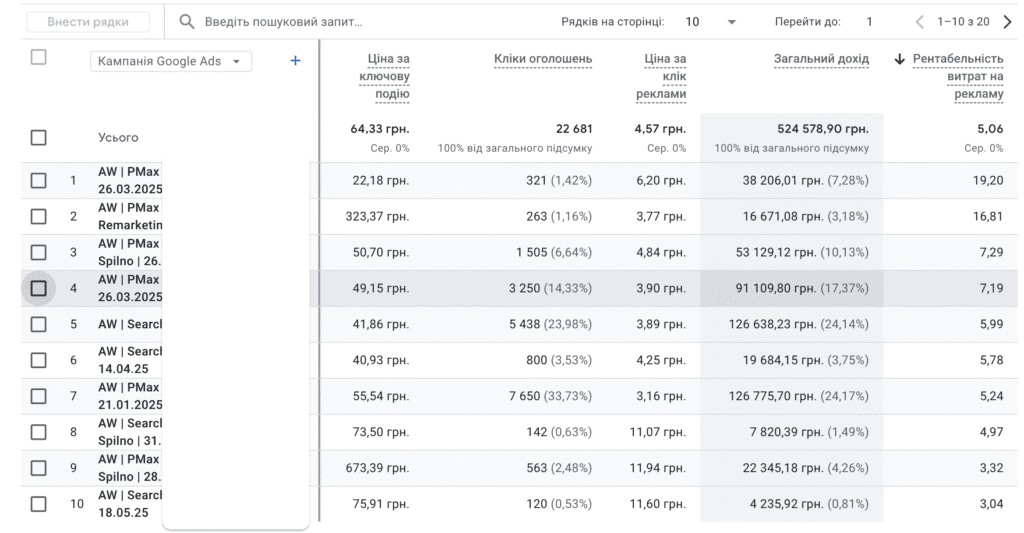
Task: Open the Кампанія Google Ads dimension dropdown
Action: pos(170,61)
